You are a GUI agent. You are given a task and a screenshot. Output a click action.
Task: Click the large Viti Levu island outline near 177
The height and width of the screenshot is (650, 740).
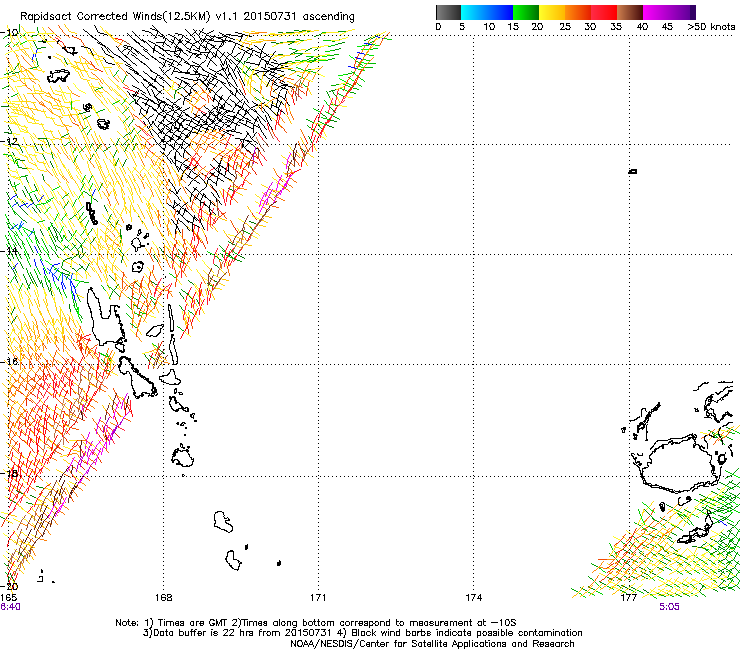point(678,463)
